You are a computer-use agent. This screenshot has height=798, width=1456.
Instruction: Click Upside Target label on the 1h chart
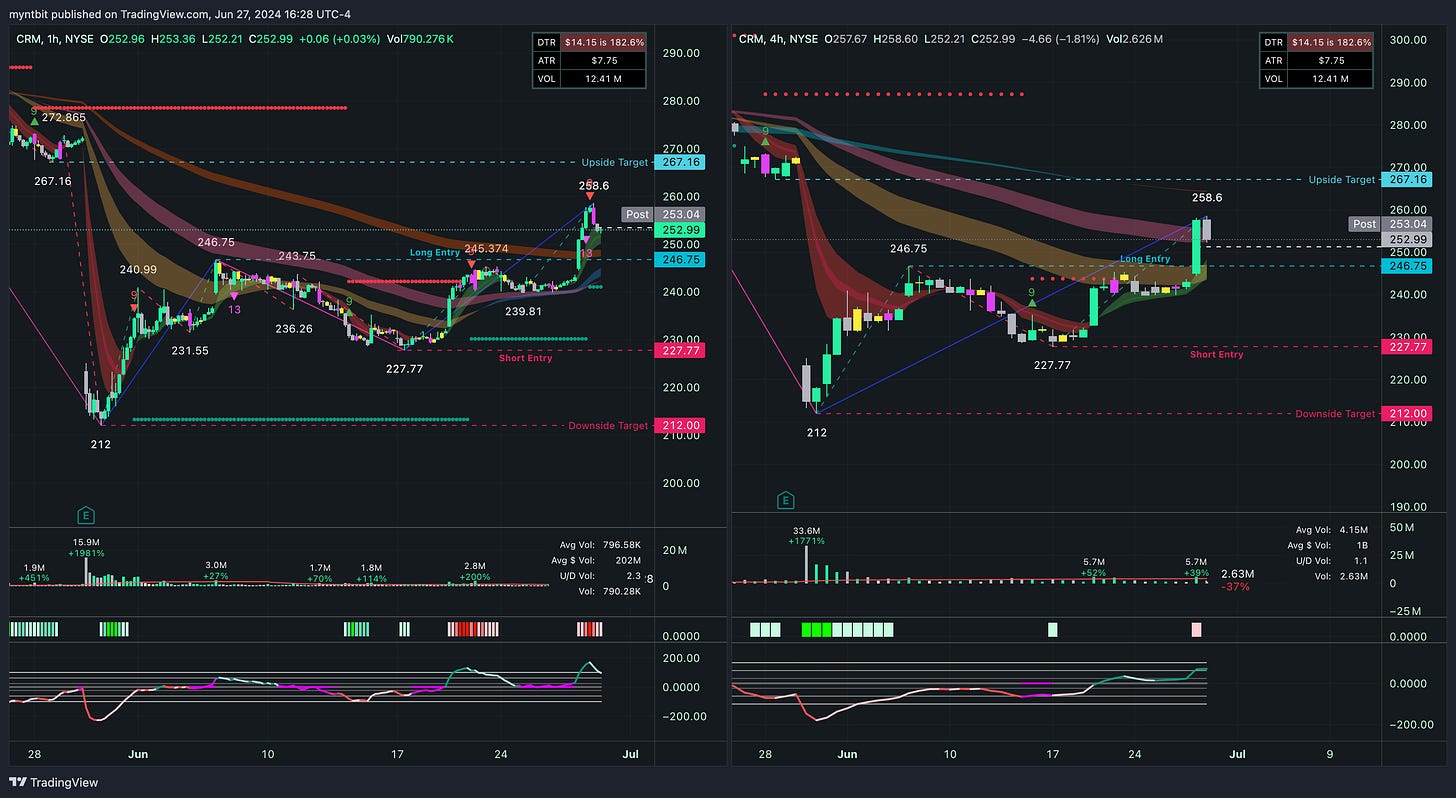(x=614, y=162)
